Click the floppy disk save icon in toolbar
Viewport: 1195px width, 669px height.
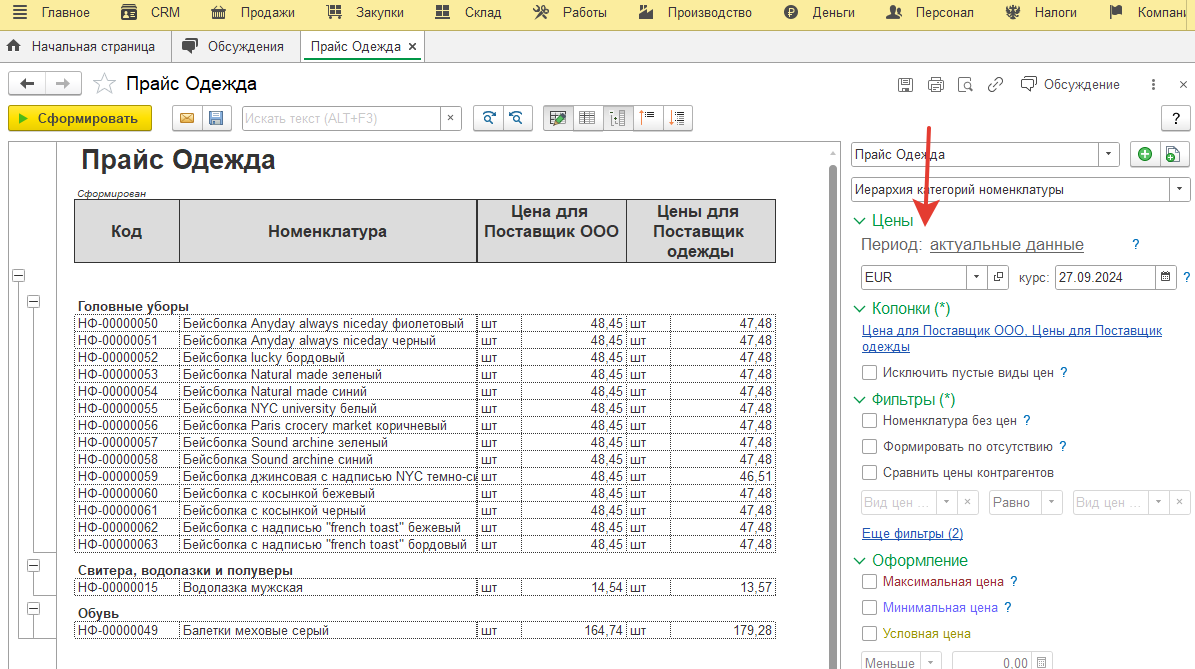[x=215, y=118]
